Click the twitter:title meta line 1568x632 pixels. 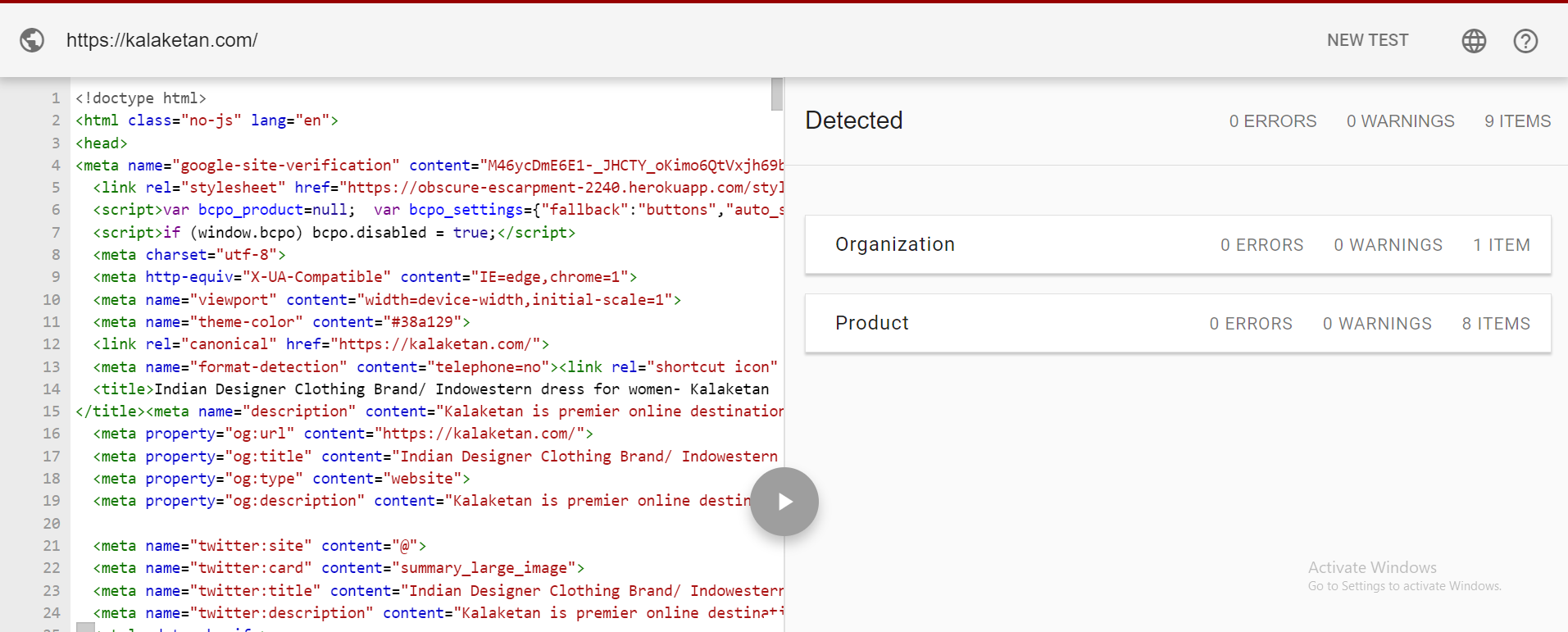pyautogui.click(x=439, y=591)
